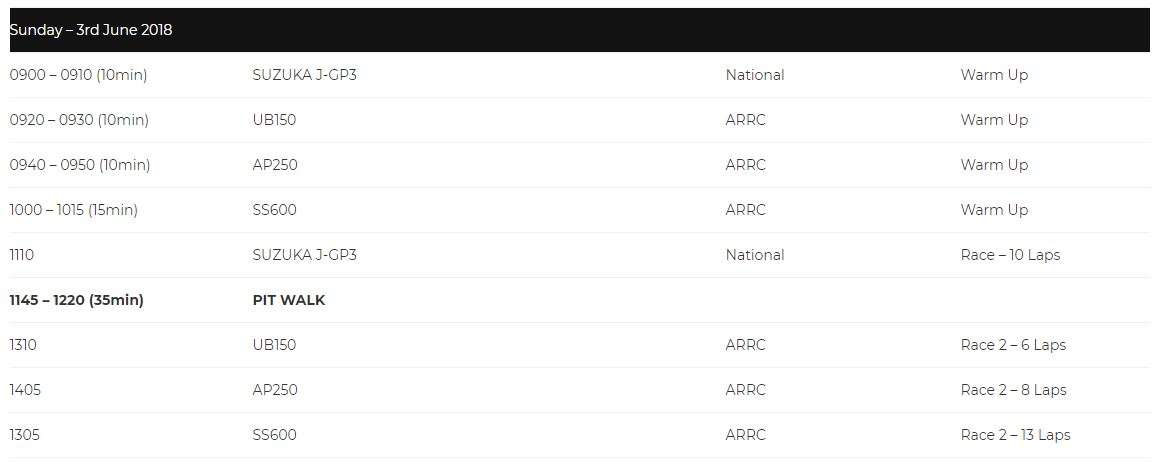Image resolution: width=1158 pixels, height=464 pixels.
Task: Select the 0920 – 0930 (10min) time cell
Action: tap(79, 120)
